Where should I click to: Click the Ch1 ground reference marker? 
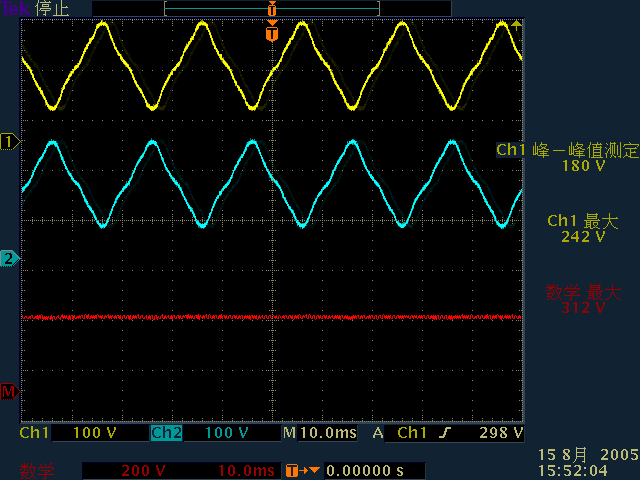pyautogui.click(x=10, y=142)
